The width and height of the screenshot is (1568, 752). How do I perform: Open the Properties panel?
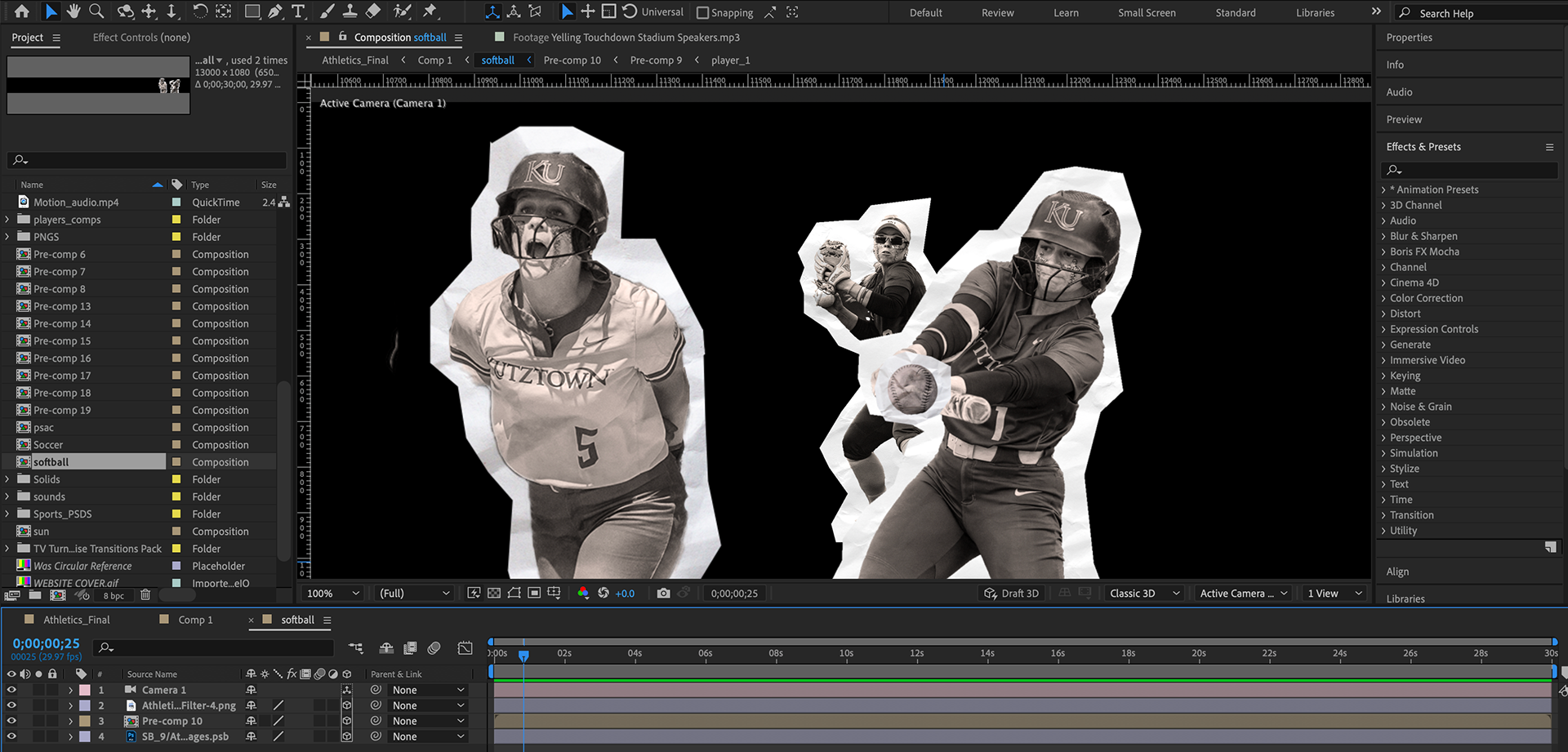click(x=1409, y=38)
